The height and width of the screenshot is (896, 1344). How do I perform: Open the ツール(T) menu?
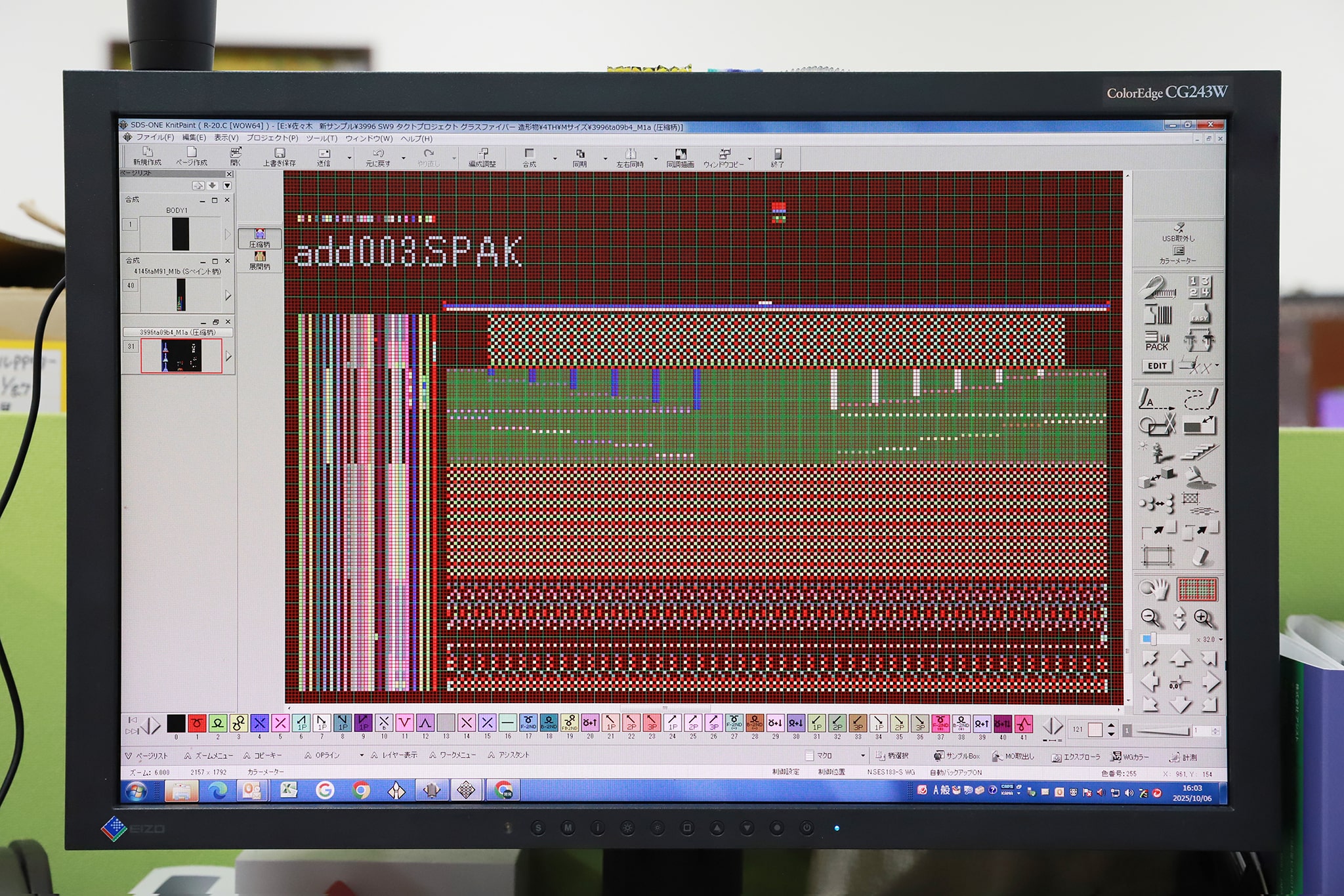pos(321,138)
